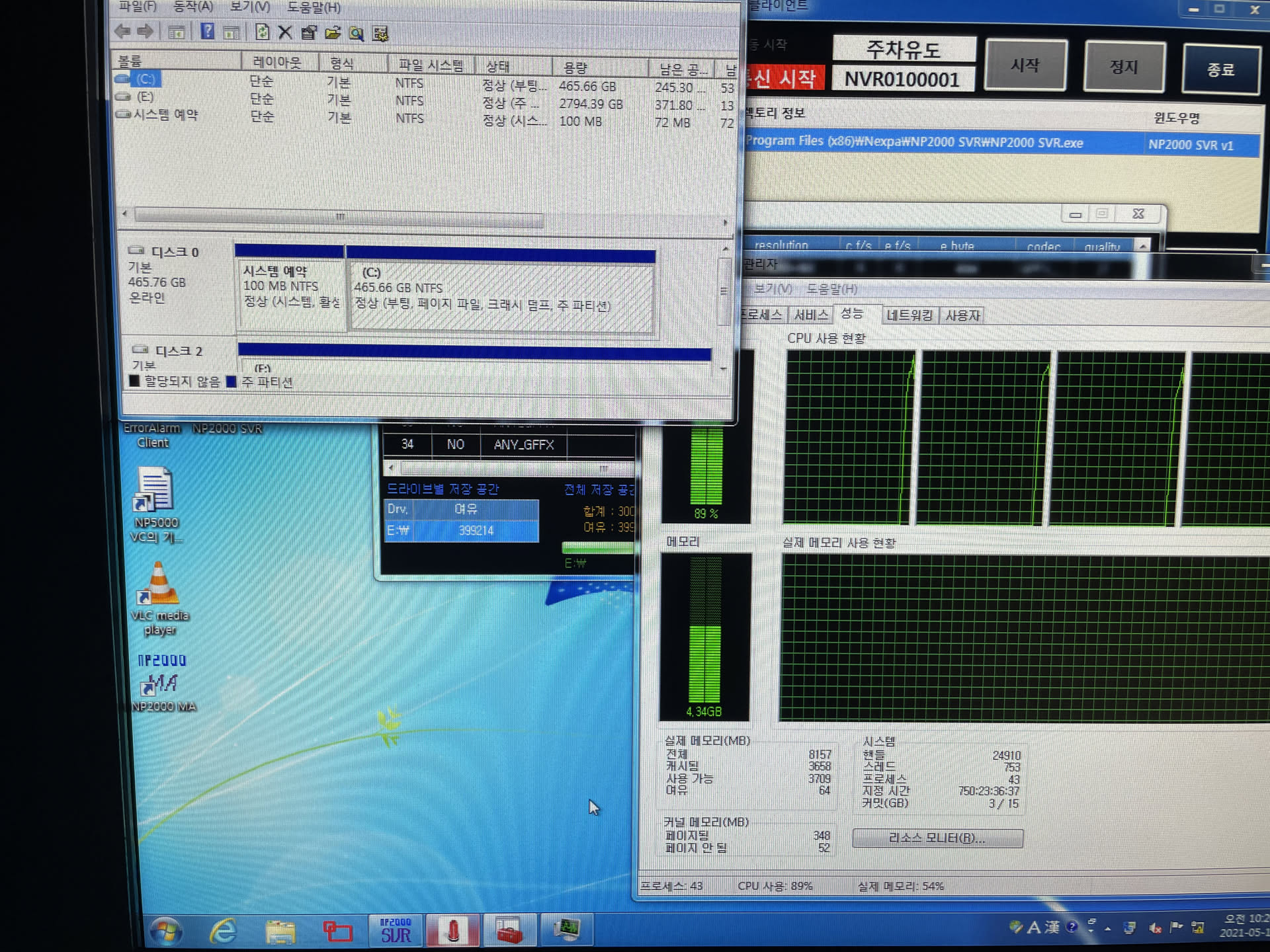Click 리소스 모니터(R)... button
This screenshot has width=1270, height=952.
(x=937, y=838)
